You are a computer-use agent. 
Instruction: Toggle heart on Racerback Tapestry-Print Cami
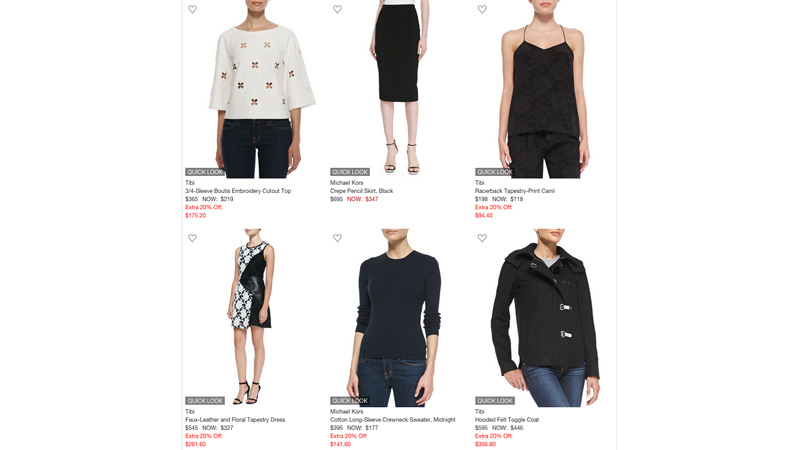482,9
